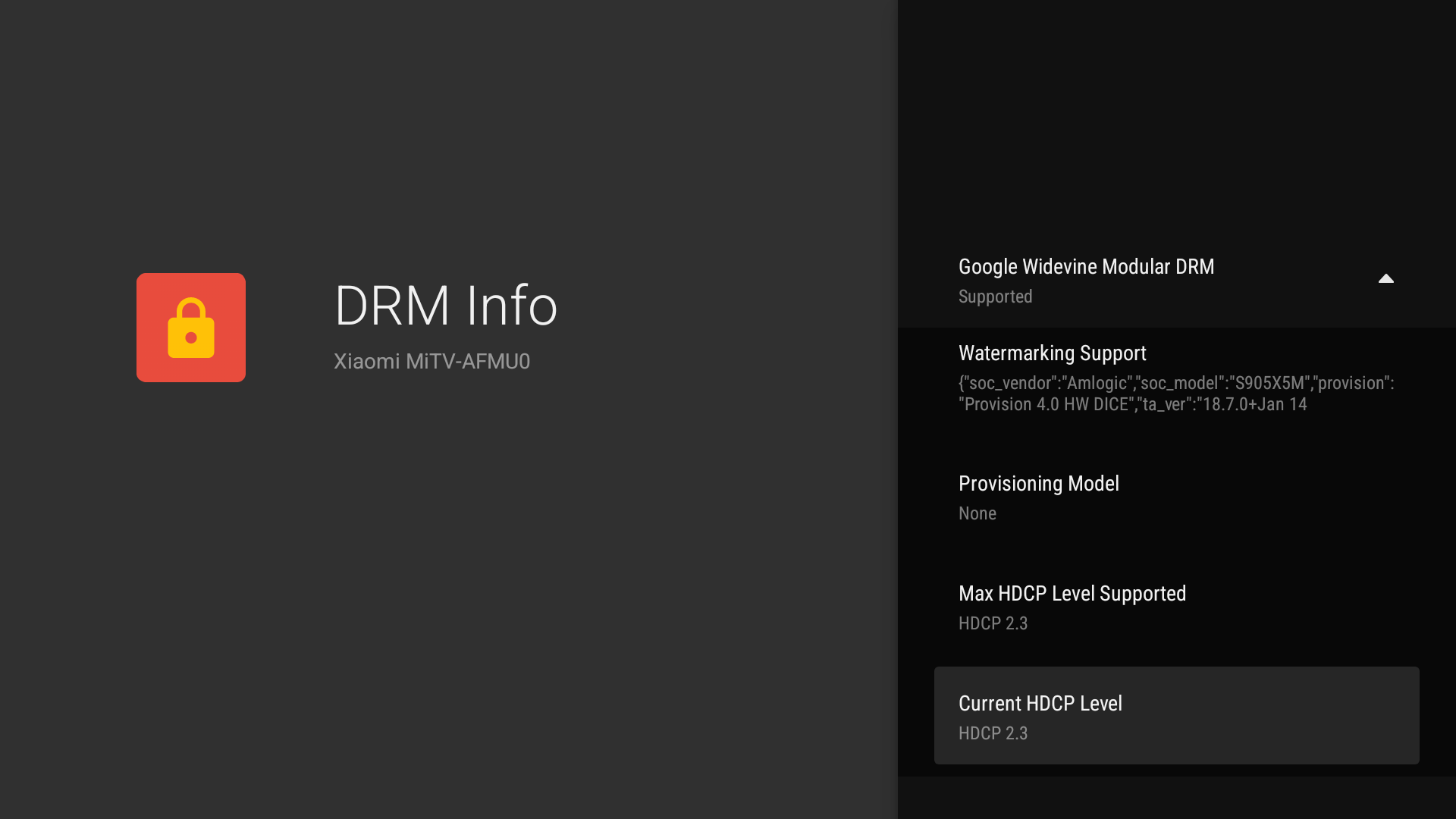
Task: Click the Current HDCP Level label text
Action: 1040,704
